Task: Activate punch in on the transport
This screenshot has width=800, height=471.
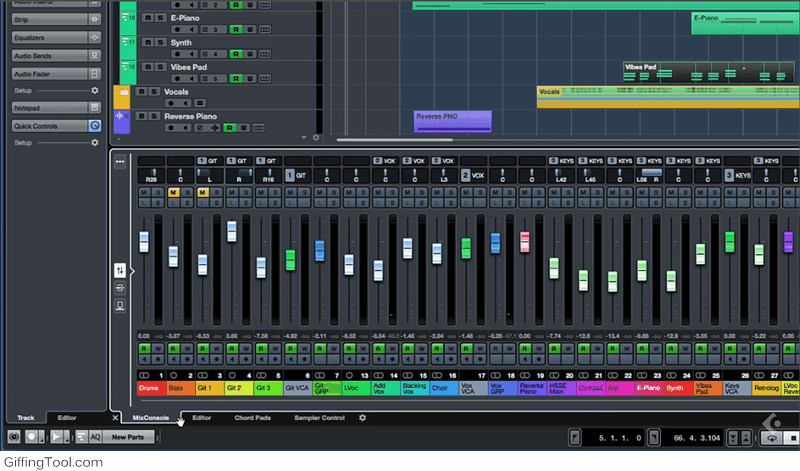Action: 733,438
